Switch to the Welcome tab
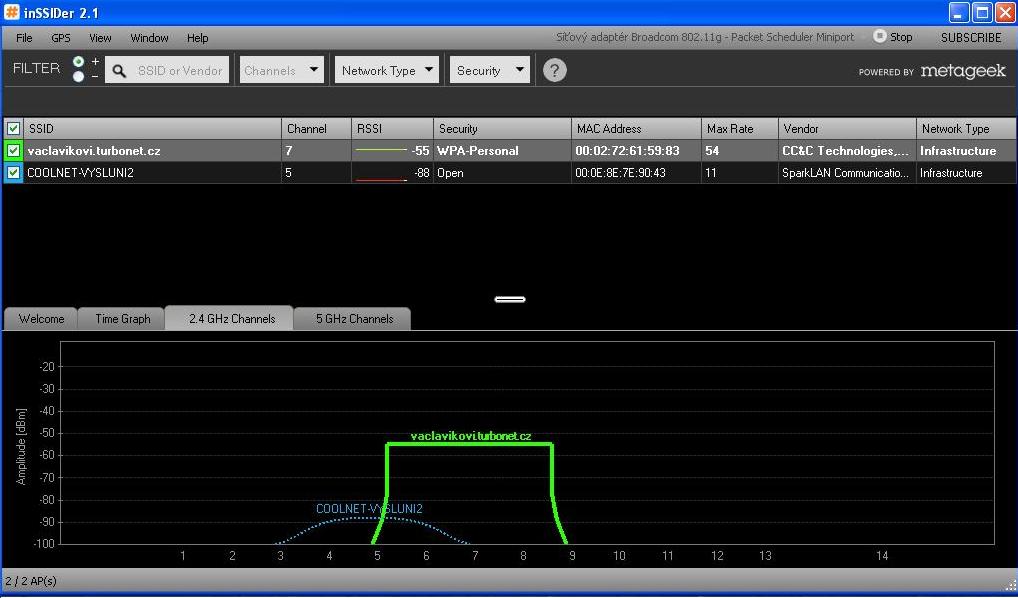 41,319
